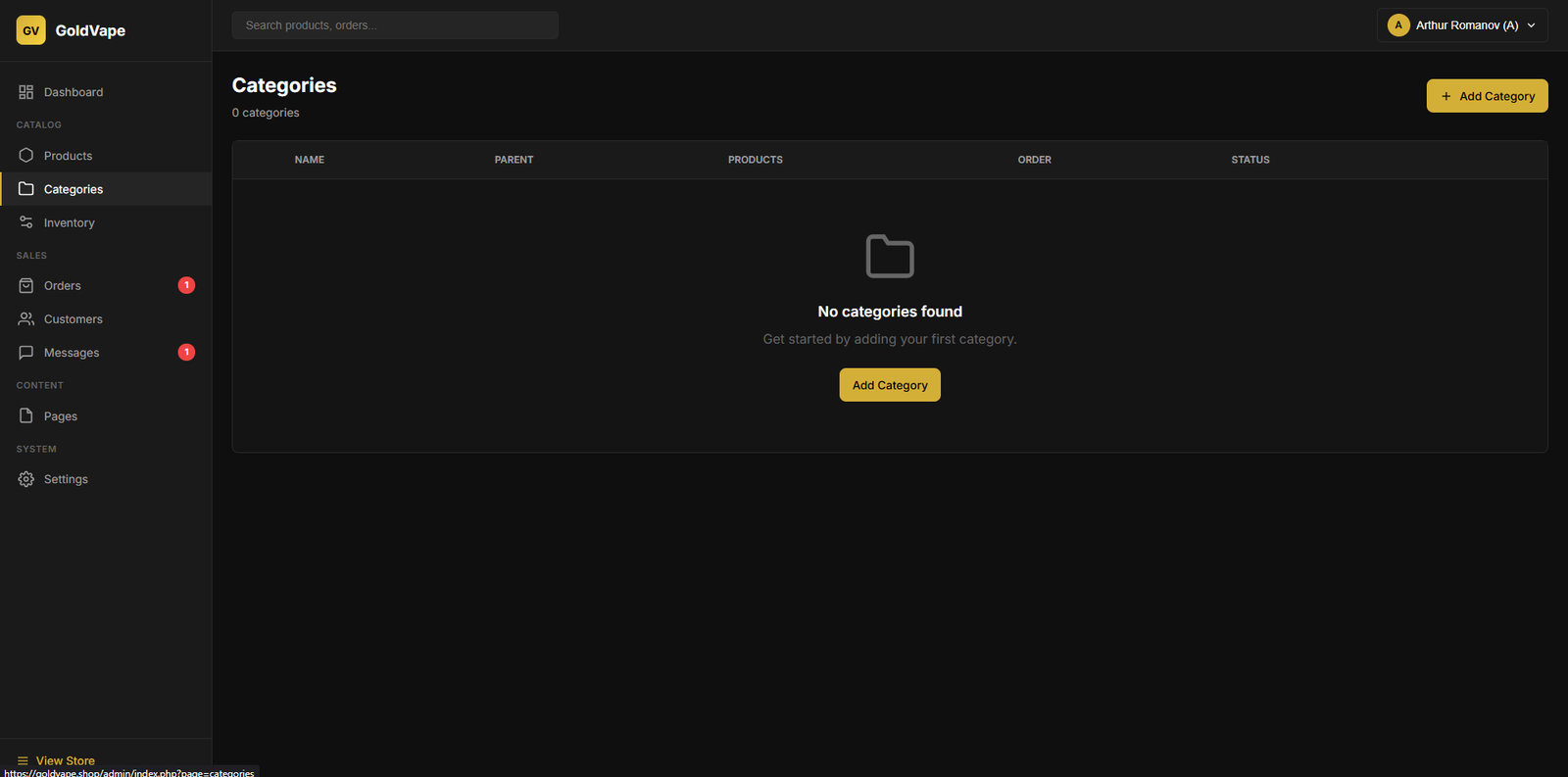Open Dashboard via its grid icon
The height and width of the screenshot is (777, 1568).
coord(26,92)
